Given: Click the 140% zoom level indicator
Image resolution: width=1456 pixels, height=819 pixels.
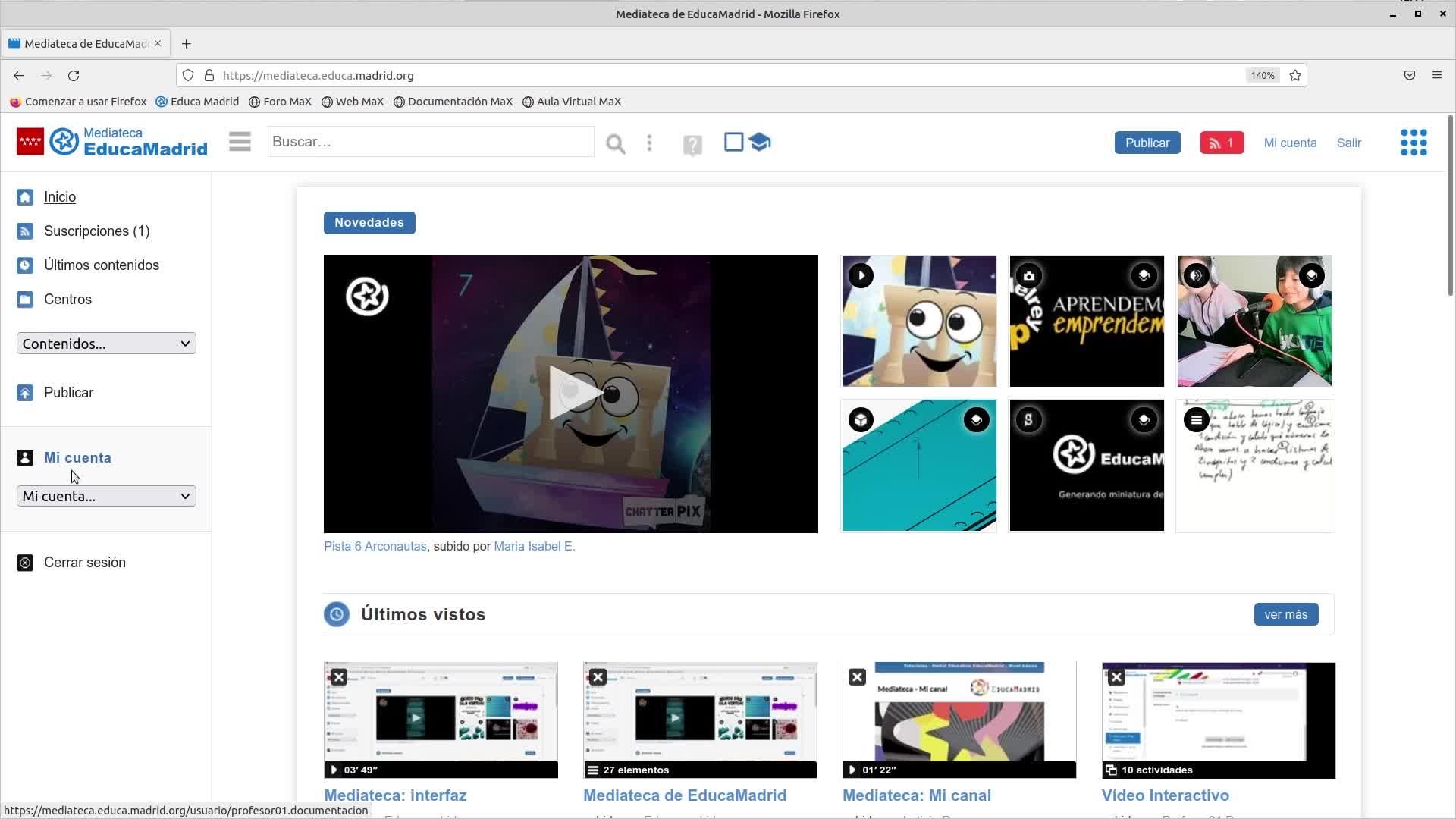Looking at the screenshot, I should 1263,75.
